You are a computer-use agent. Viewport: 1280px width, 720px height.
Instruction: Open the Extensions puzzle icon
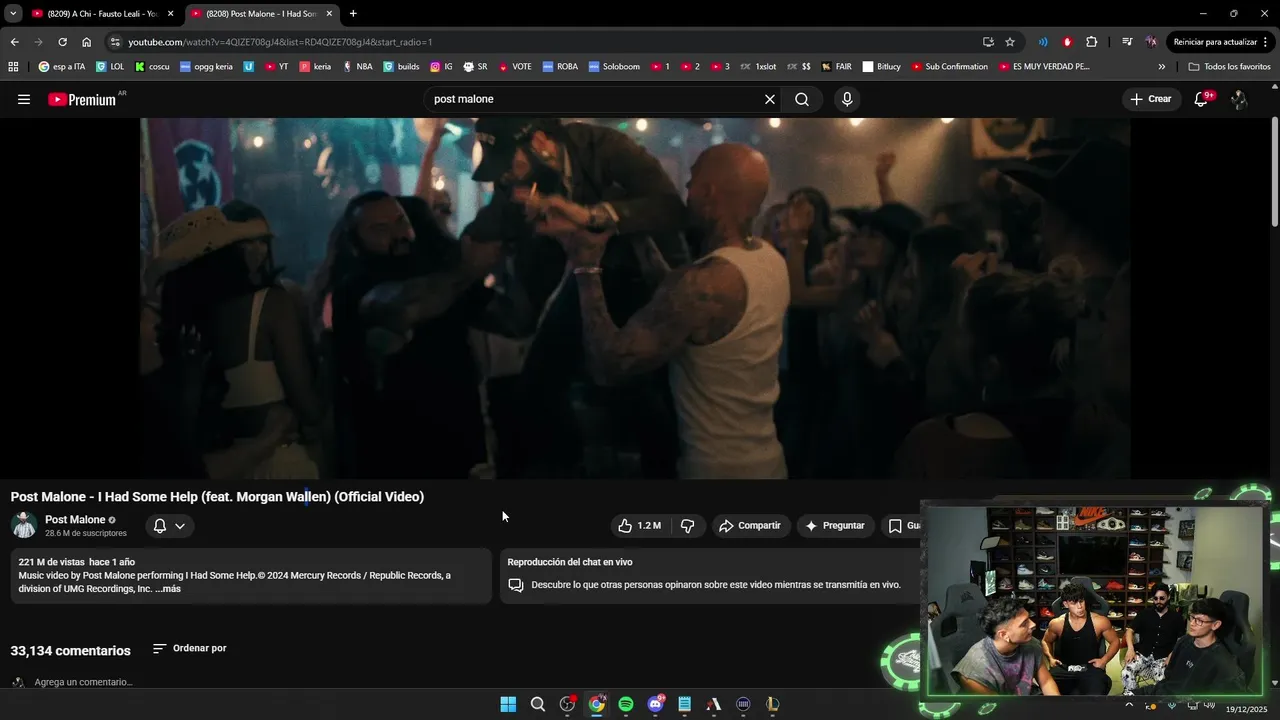[x=1092, y=42]
